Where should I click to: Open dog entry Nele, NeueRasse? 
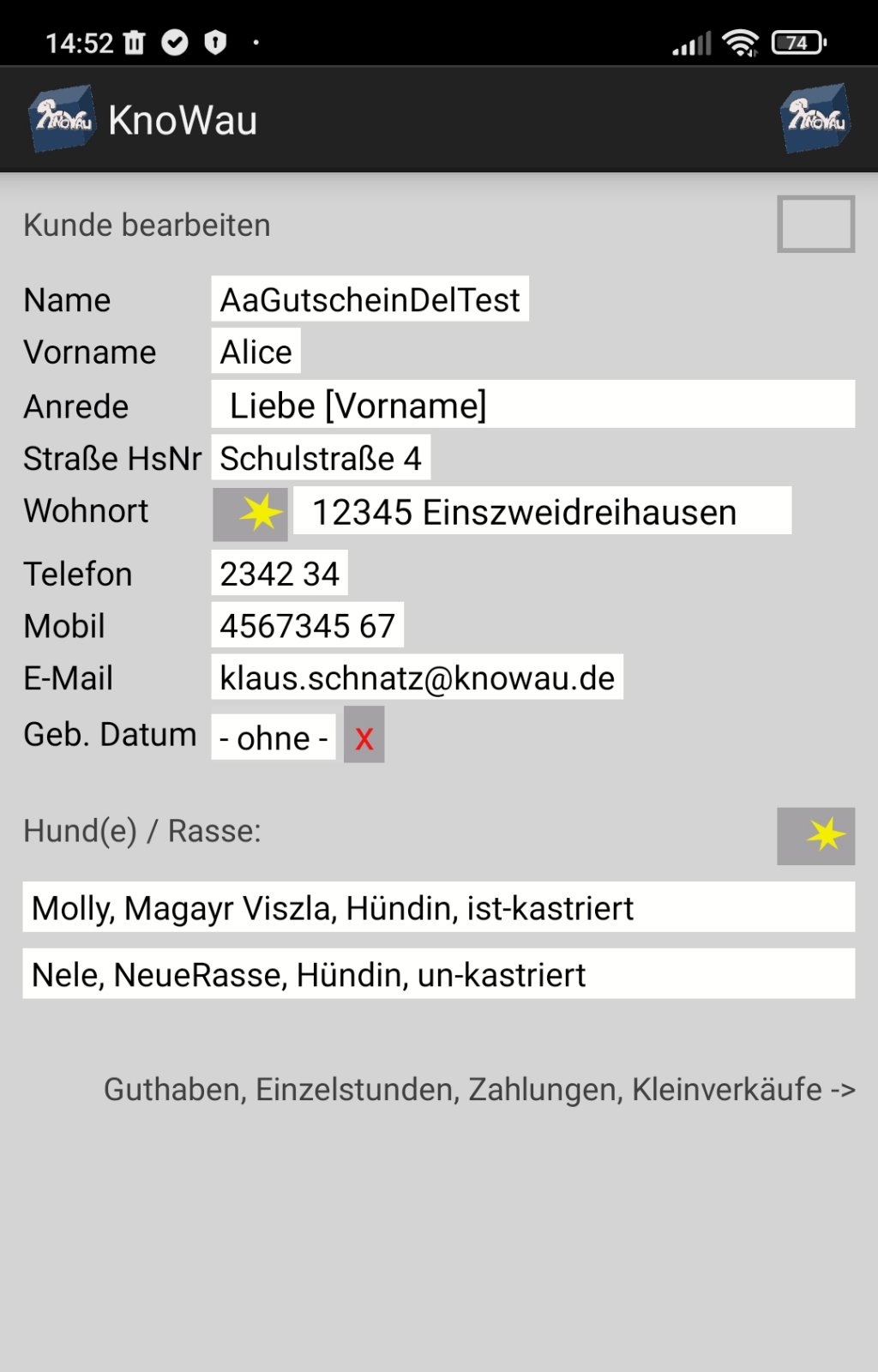tap(438, 974)
